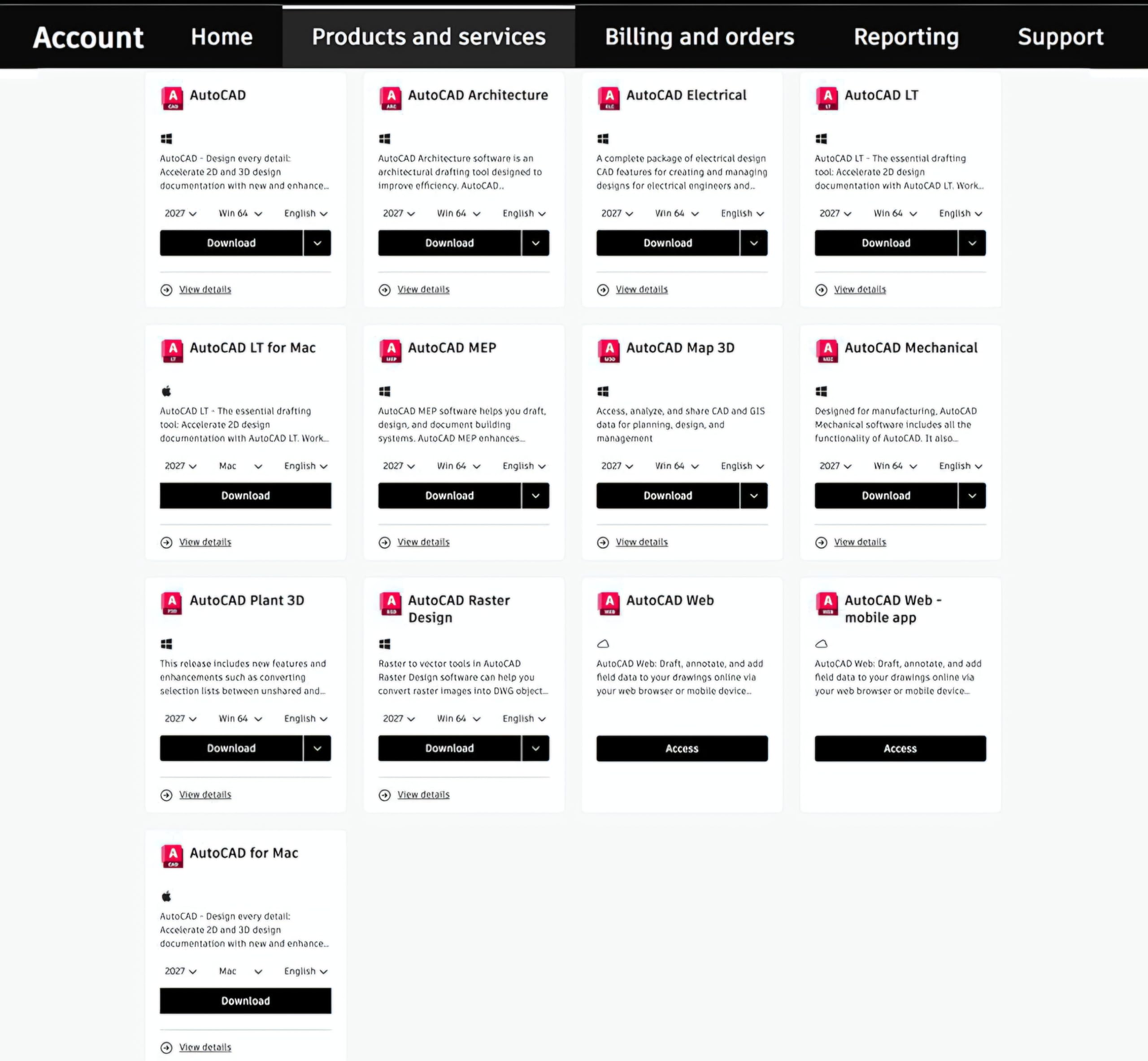Open the Home tab
Screen dimensions: 1148x1061
(222, 37)
